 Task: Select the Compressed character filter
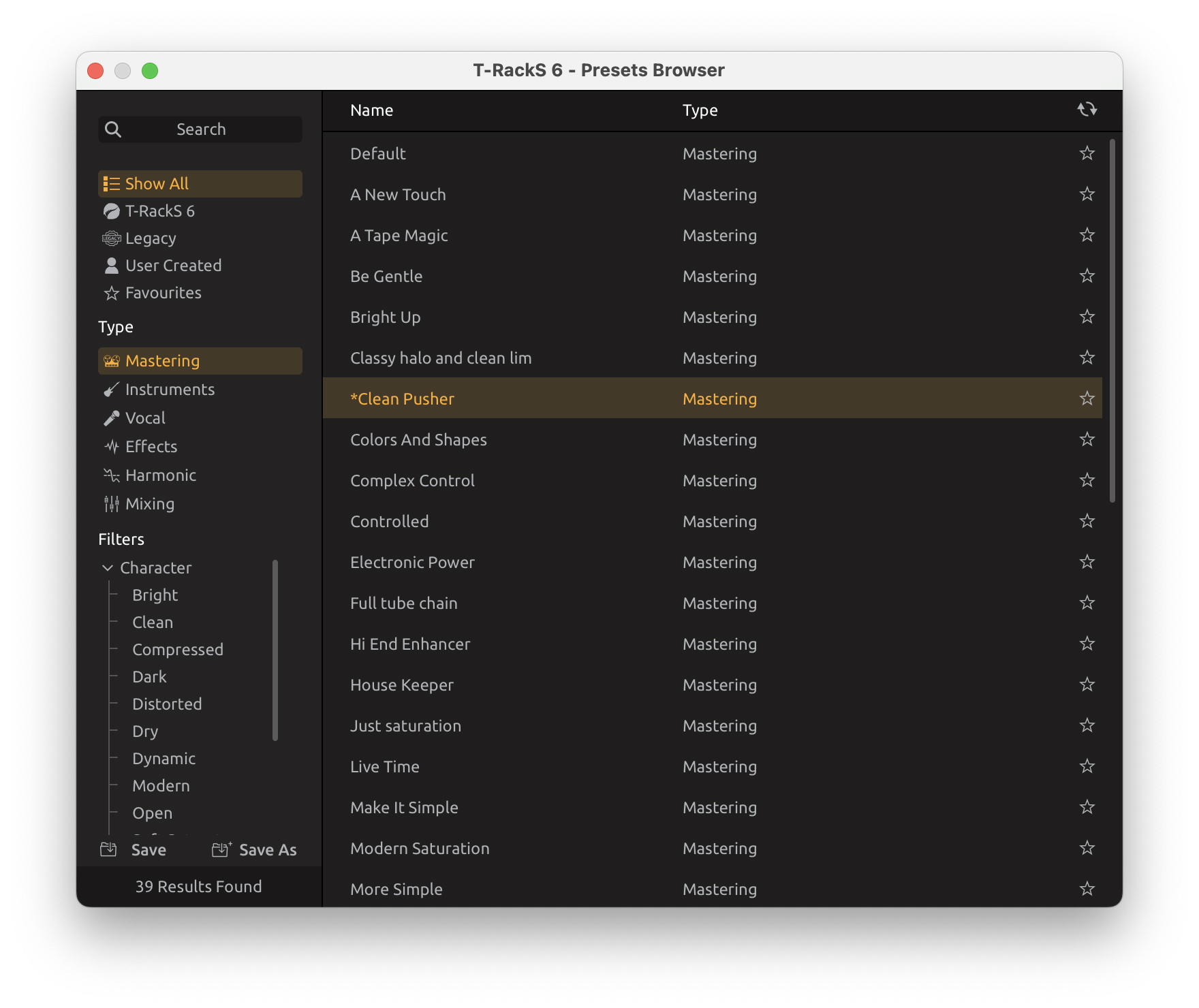pos(177,650)
